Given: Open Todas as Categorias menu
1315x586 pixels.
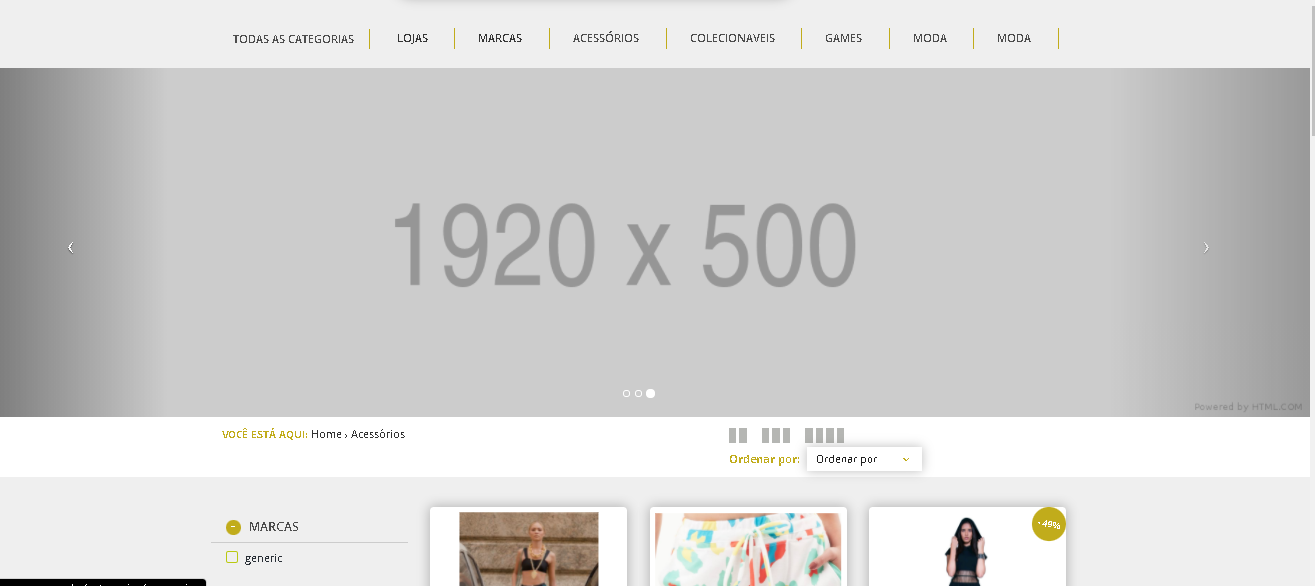Looking at the screenshot, I should 293,39.
